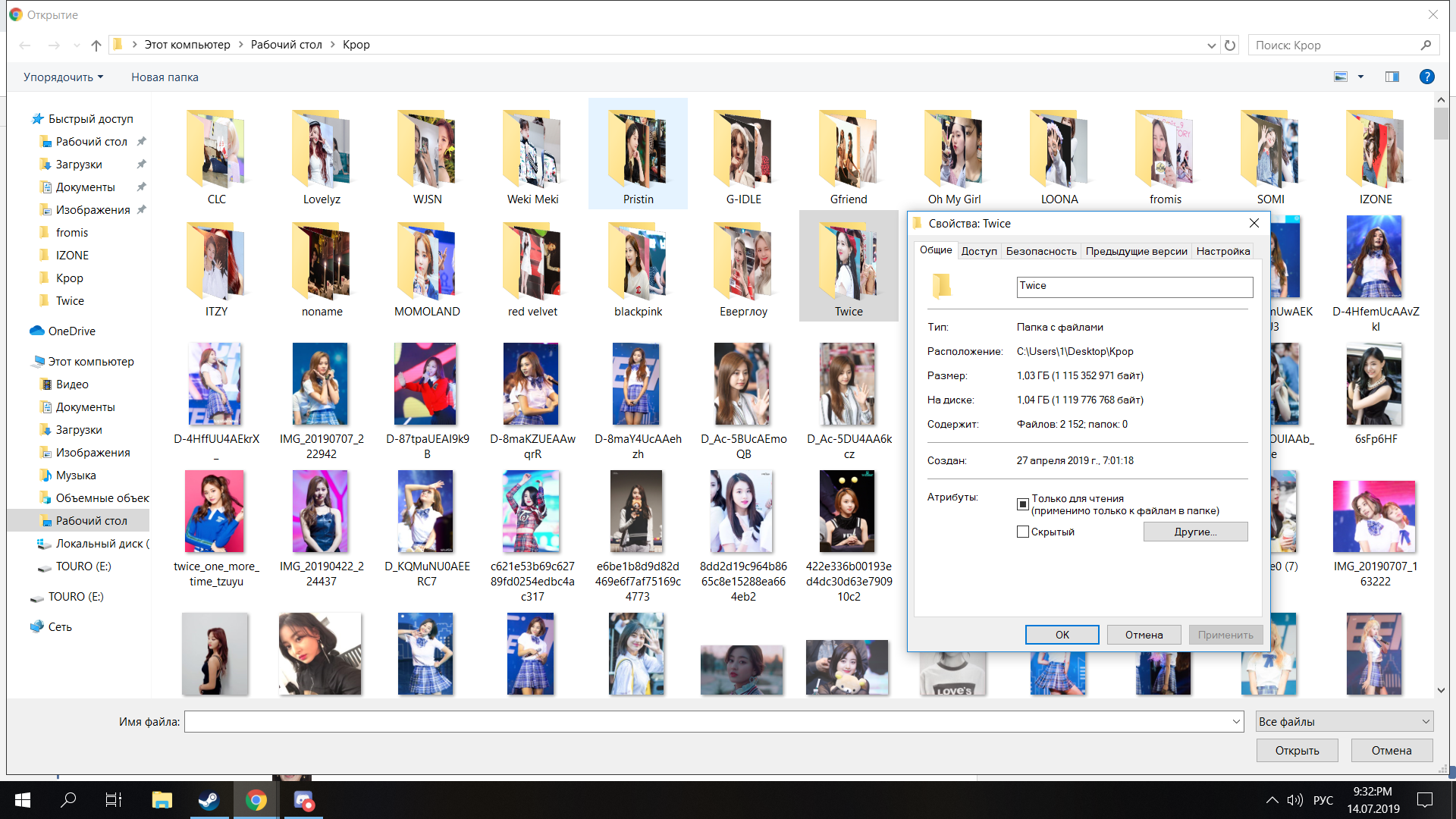The height and width of the screenshot is (819, 1456).
Task: Open the view options dropdown arrow
Action: 1360,77
